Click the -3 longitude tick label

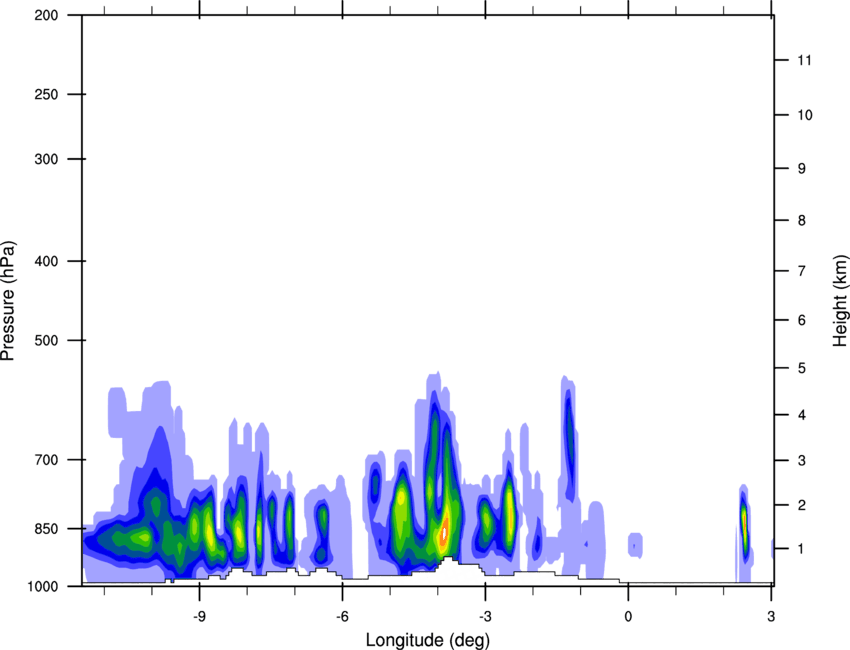tap(485, 616)
